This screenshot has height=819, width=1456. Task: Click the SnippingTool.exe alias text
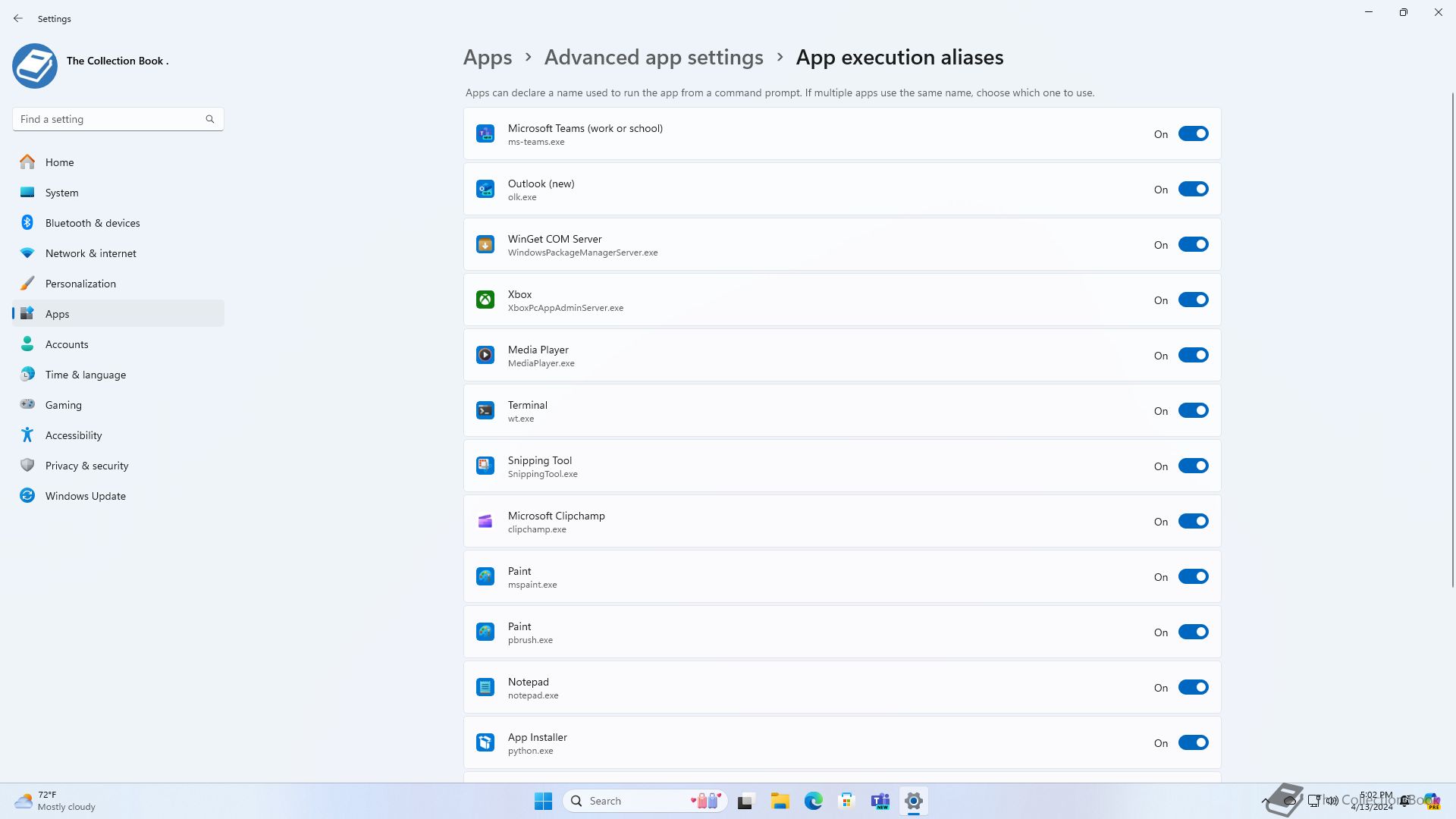[x=543, y=474]
